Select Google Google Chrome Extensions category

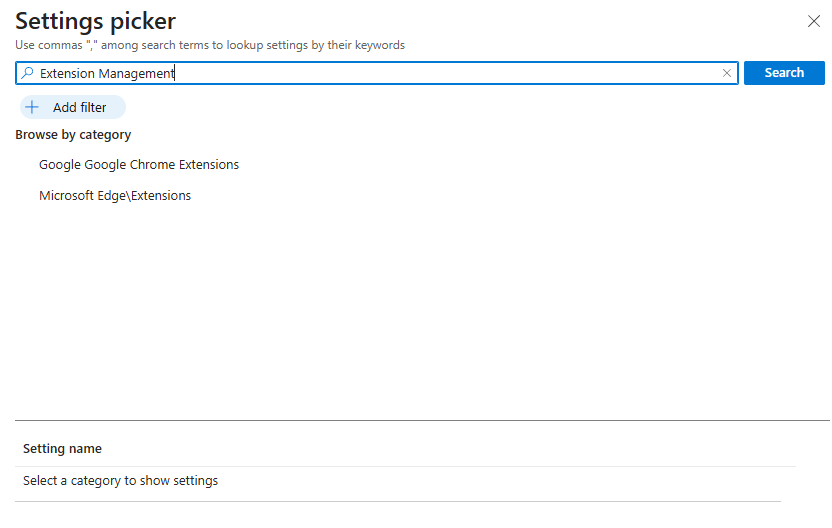[139, 164]
